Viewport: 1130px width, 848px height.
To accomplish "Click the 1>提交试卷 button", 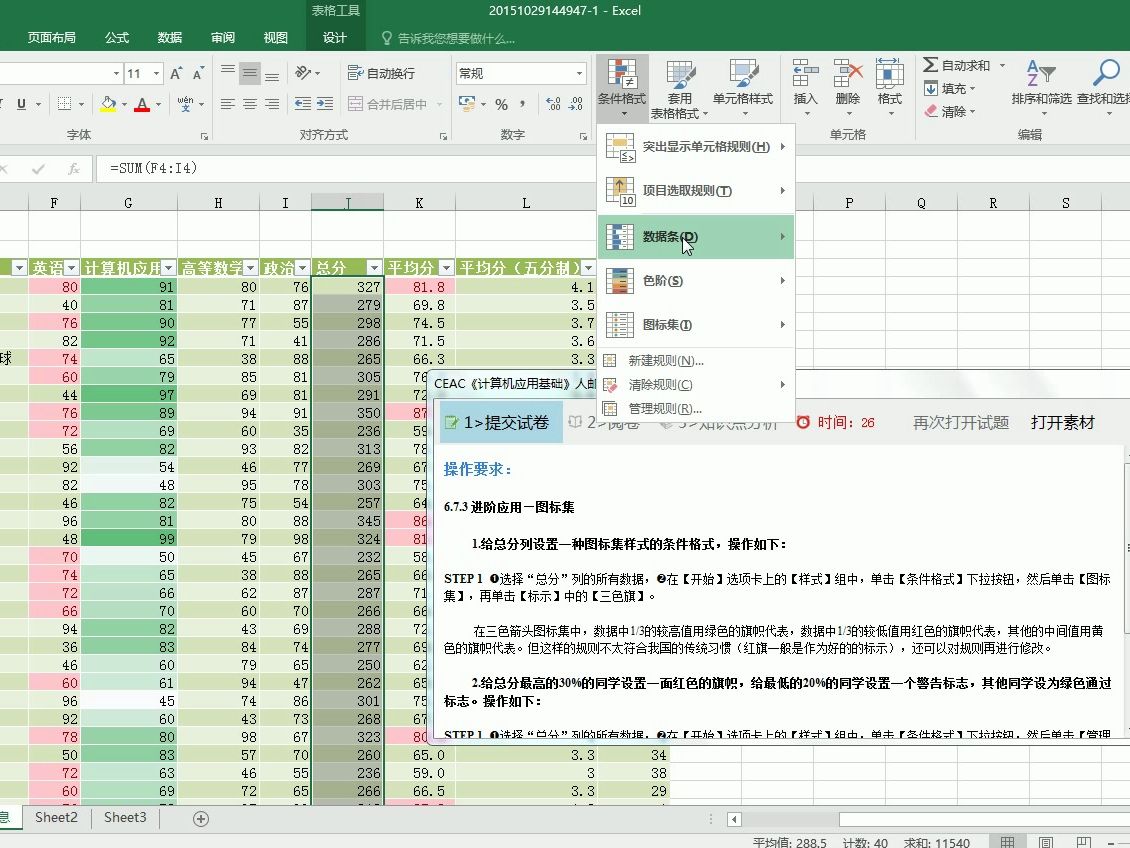I will (x=499, y=422).
